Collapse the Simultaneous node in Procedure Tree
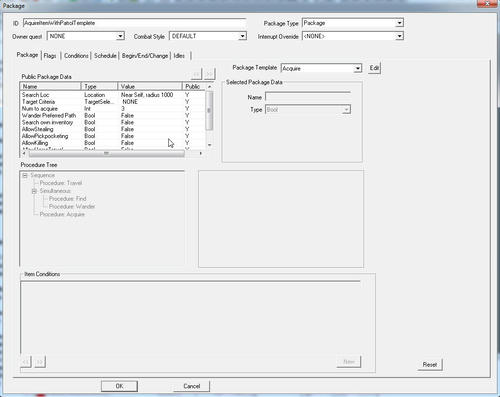Image resolution: width=500 pixels, height=397 pixels. click(x=34, y=191)
